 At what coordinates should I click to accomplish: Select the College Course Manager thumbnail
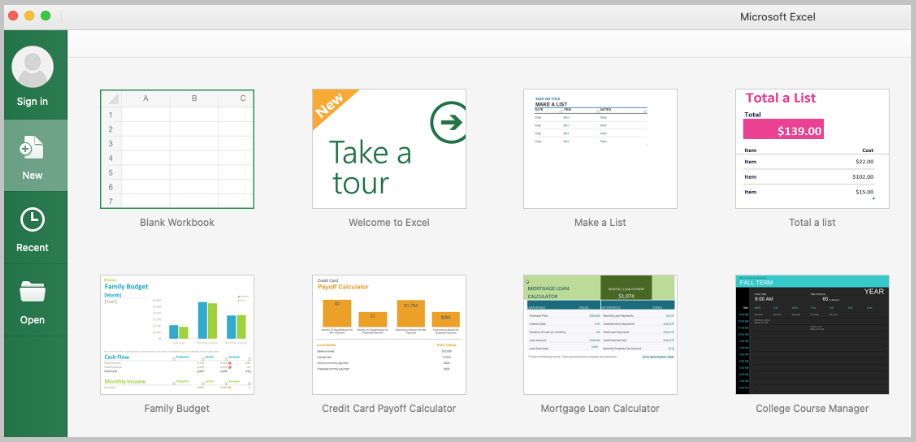tap(812, 335)
